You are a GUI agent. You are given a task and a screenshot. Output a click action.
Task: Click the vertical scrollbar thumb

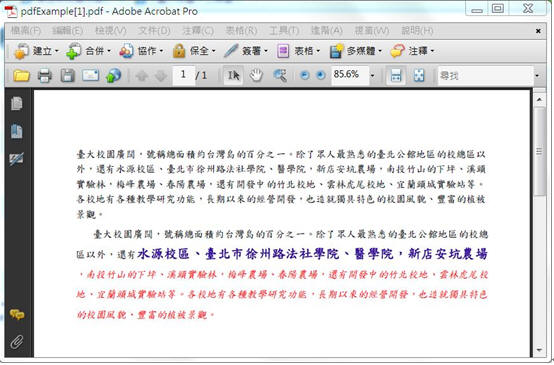539,151
